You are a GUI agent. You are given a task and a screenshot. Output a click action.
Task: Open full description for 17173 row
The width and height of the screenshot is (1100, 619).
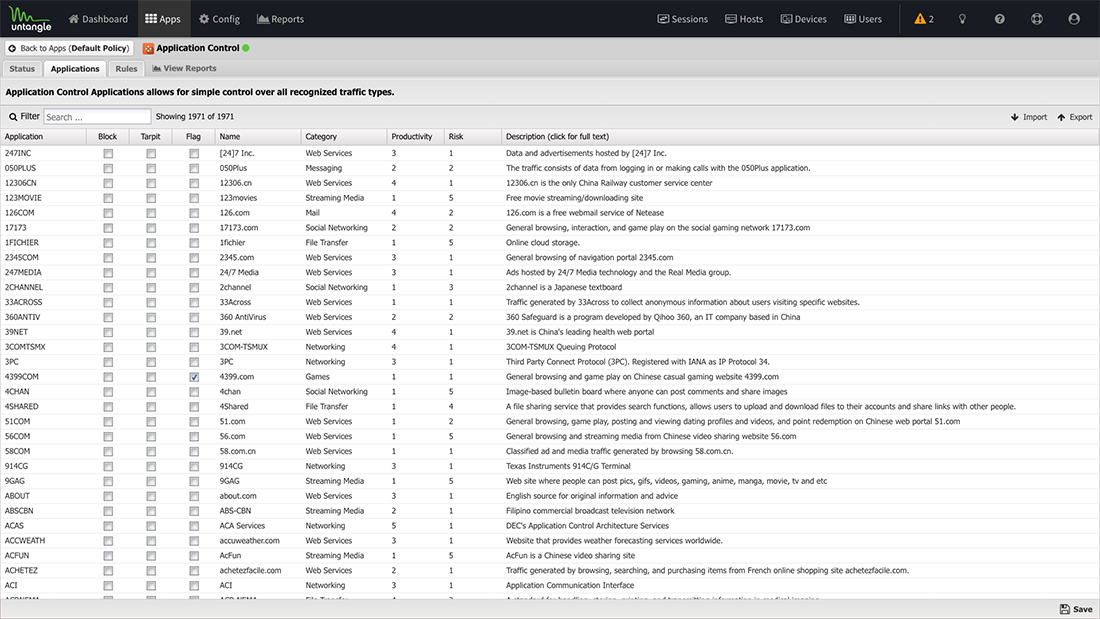[x=658, y=228]
